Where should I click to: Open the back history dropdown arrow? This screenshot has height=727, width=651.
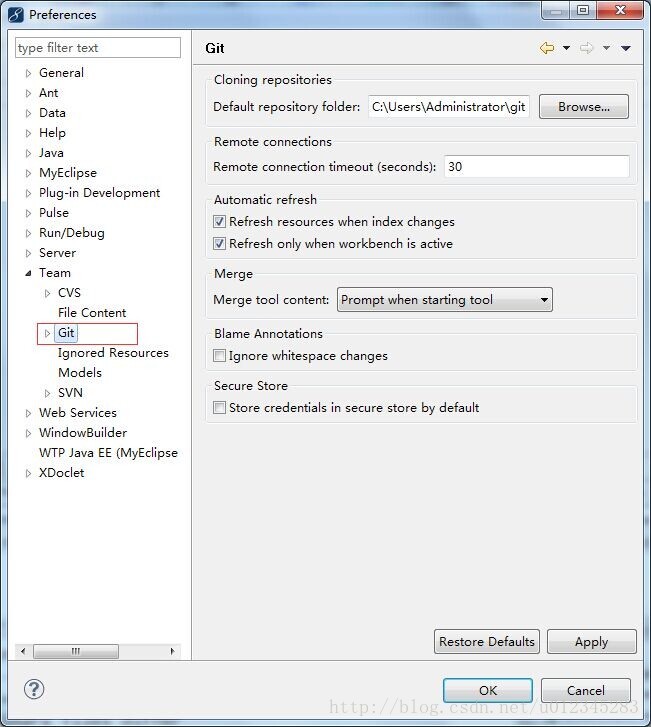click(566, 48)
